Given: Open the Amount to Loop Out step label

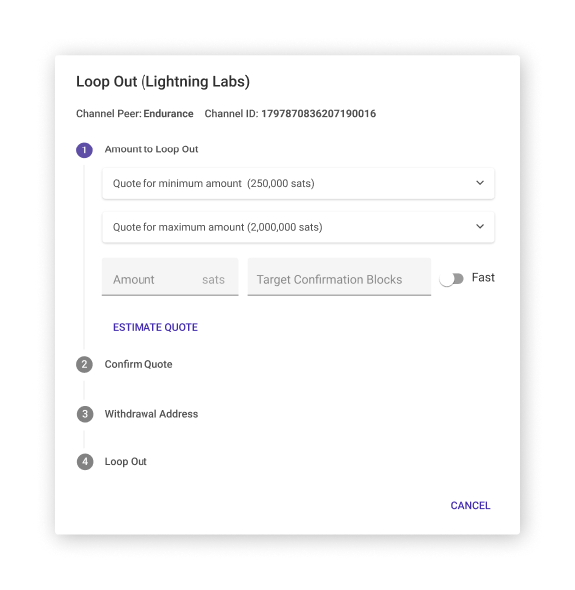Looking at the screenshot, I should 151,149.
